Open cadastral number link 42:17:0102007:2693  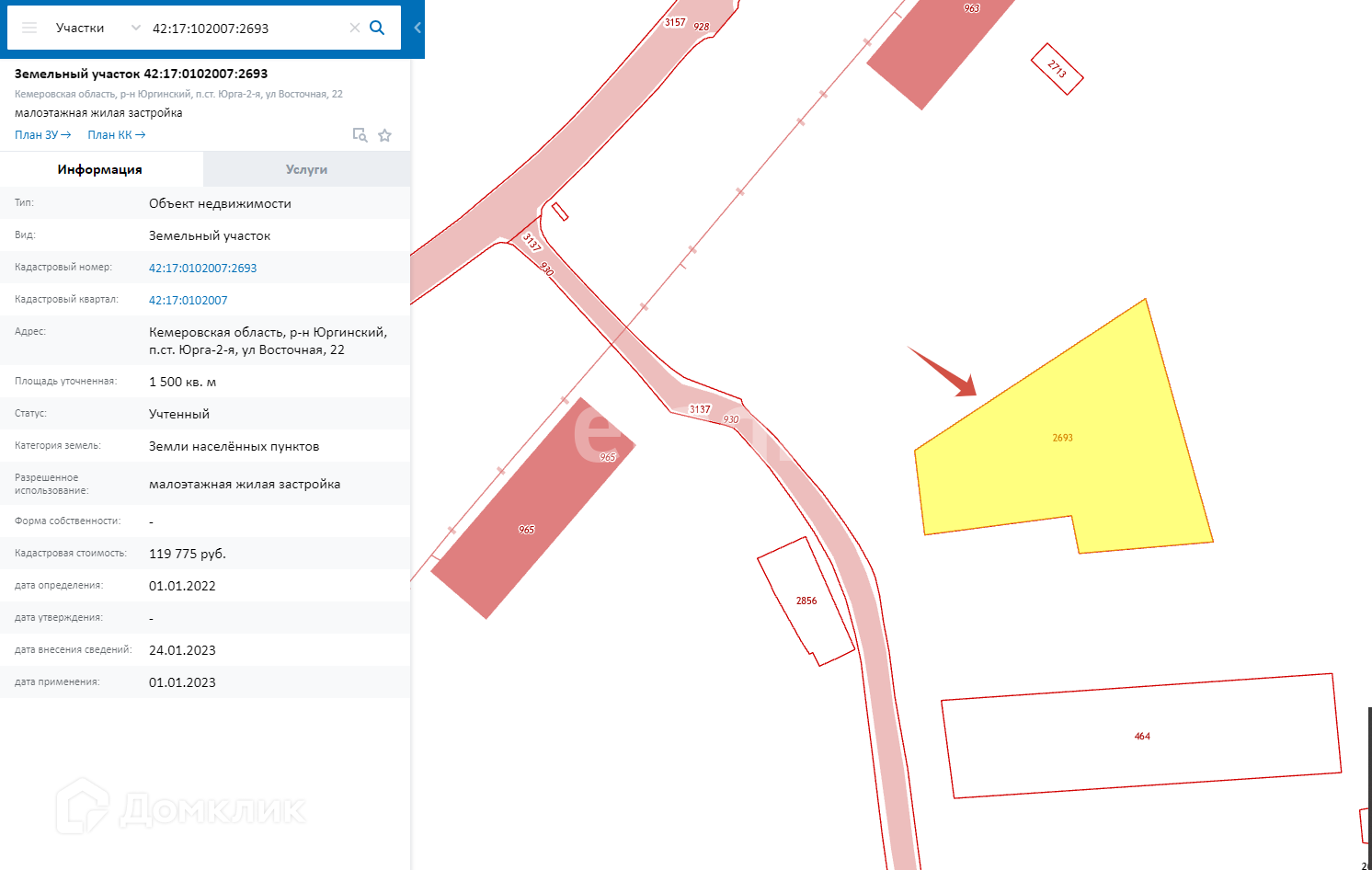(x=203, y=269)
